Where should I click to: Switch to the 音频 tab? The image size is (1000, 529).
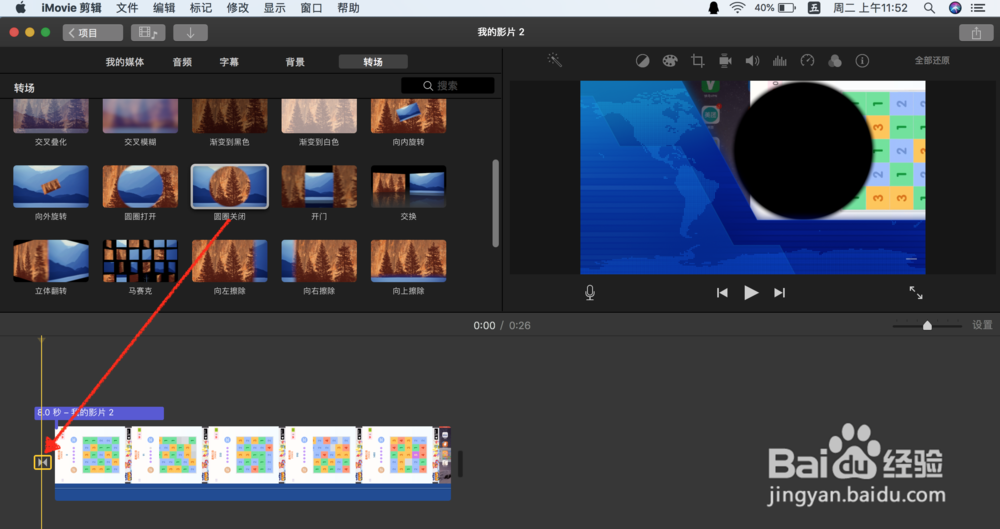[x=182, y=62]
